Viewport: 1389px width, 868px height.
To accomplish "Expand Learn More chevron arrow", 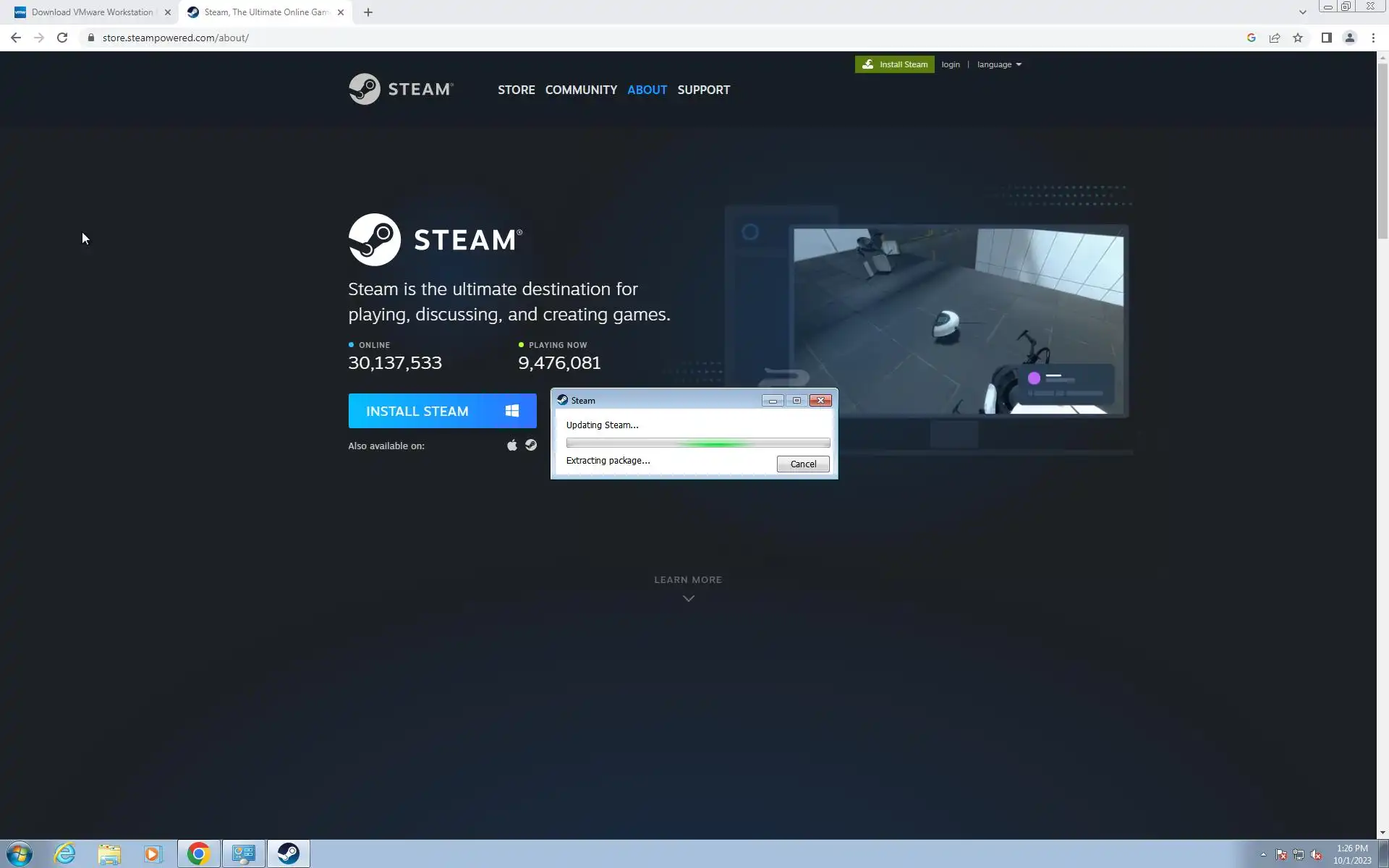I will (689, 598).
